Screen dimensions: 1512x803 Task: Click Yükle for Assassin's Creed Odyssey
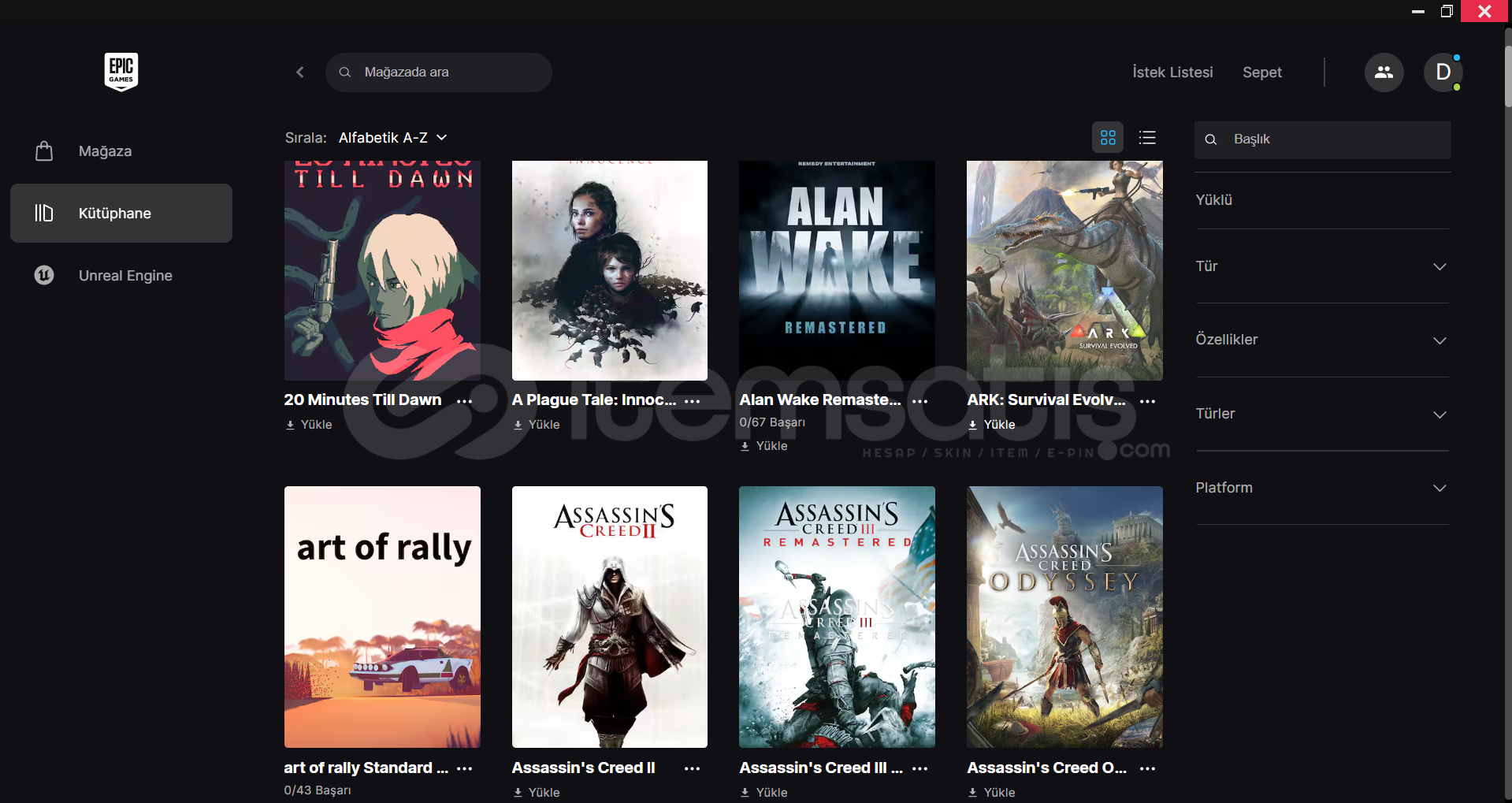click(x=999, y=793)
